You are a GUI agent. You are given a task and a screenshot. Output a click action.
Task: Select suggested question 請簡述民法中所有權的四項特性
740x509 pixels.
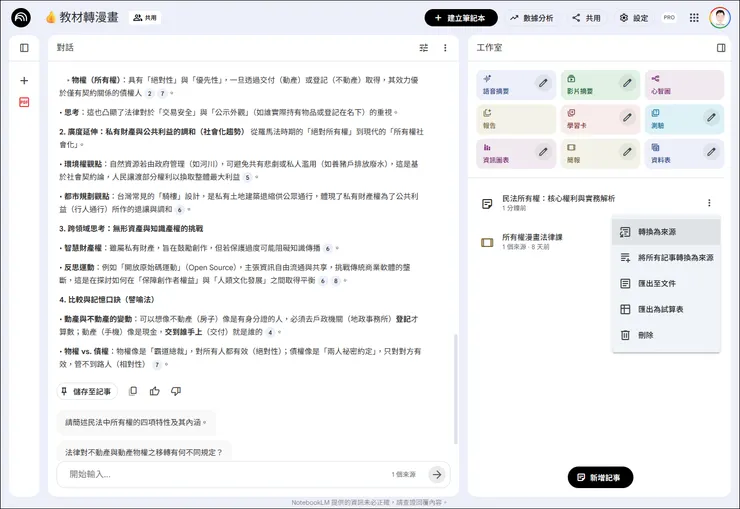[x=136, y=422]
